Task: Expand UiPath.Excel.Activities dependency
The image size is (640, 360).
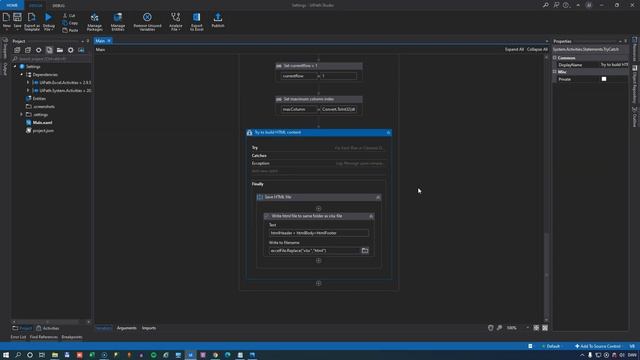Action: (28, 82)
